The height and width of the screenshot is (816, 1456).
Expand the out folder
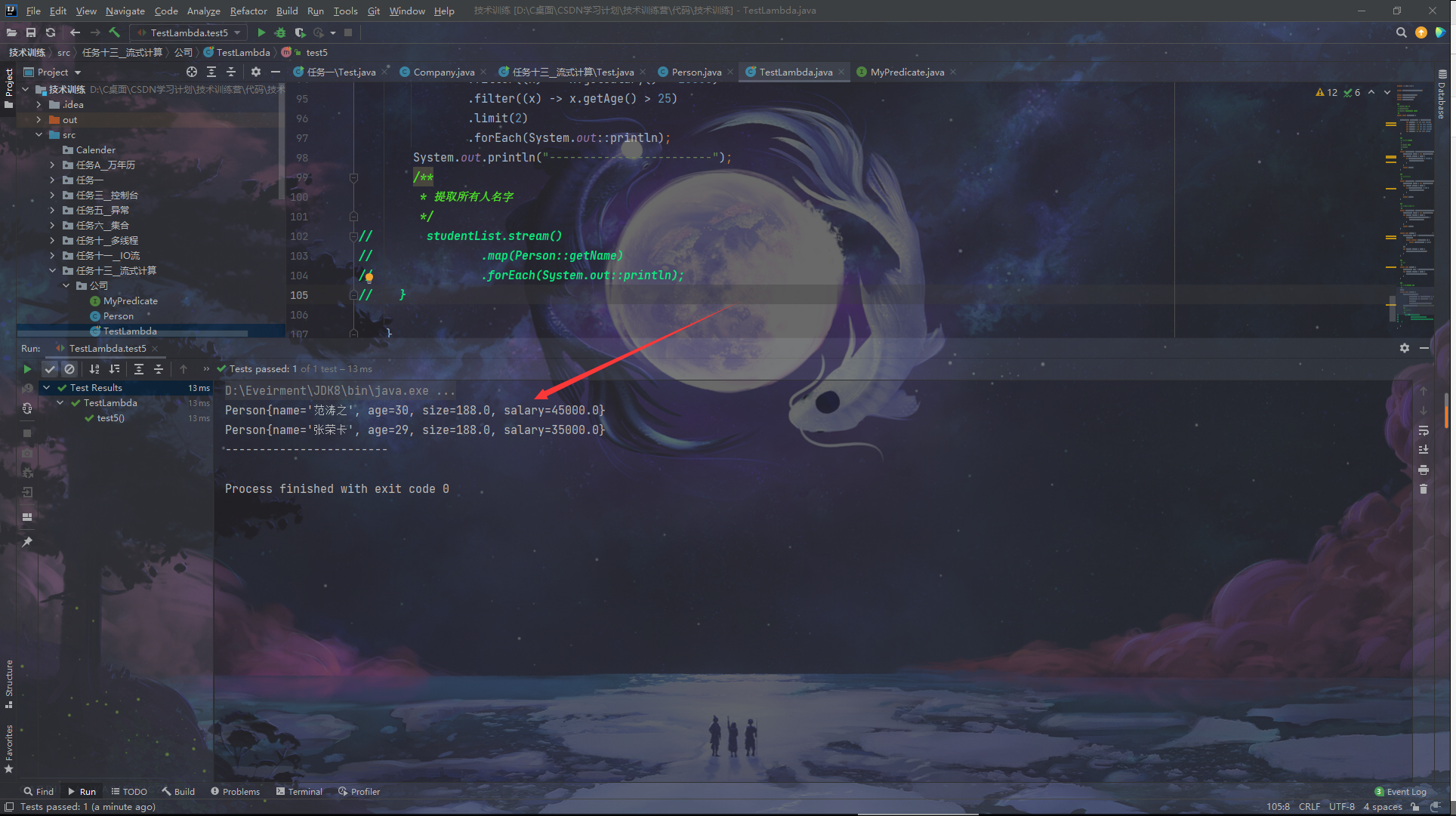39,120
